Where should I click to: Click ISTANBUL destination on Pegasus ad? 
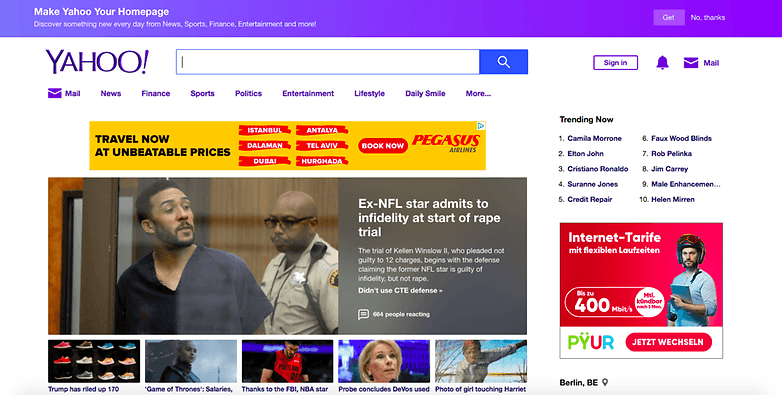click(265, 130)
